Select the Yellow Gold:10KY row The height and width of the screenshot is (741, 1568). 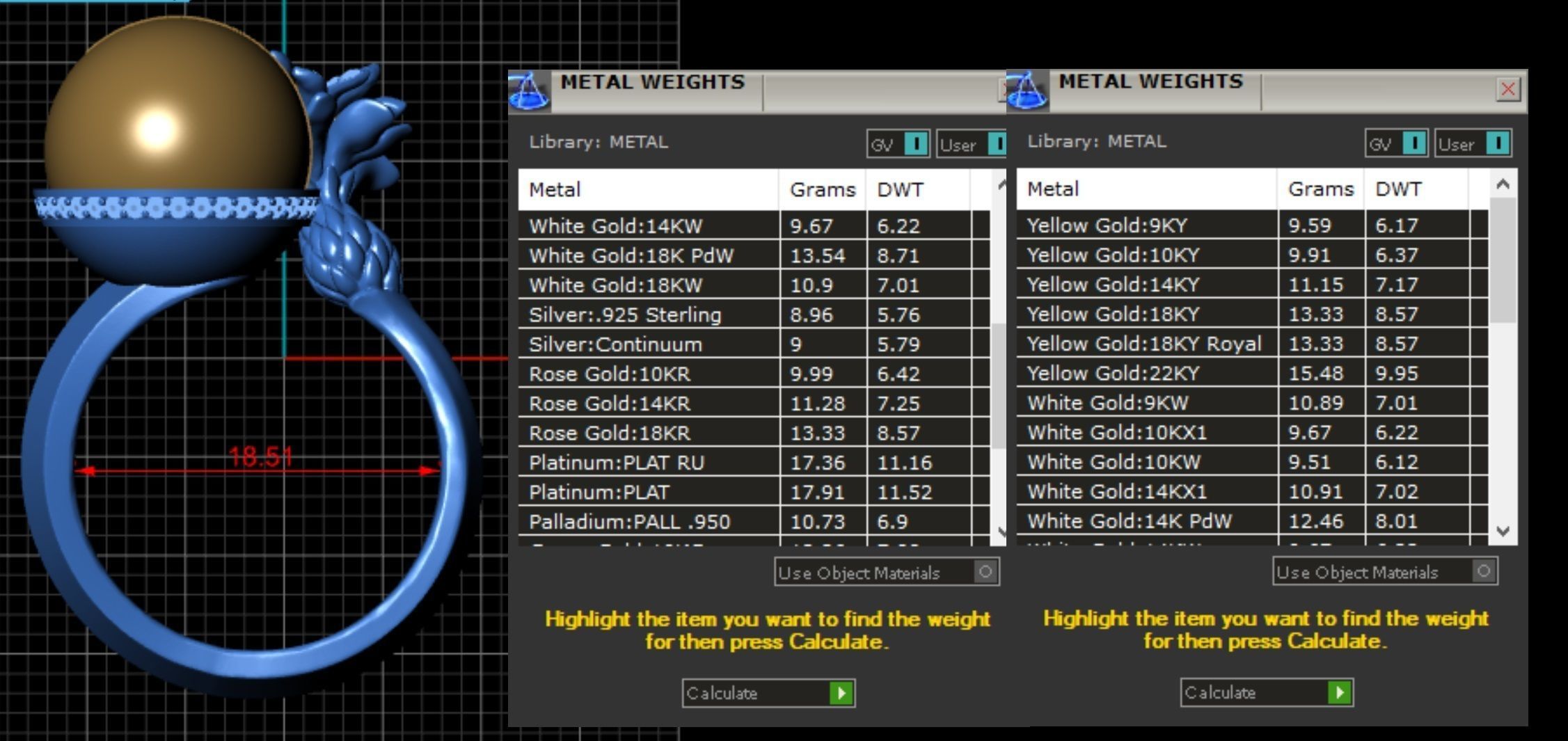click(1253, 255)
